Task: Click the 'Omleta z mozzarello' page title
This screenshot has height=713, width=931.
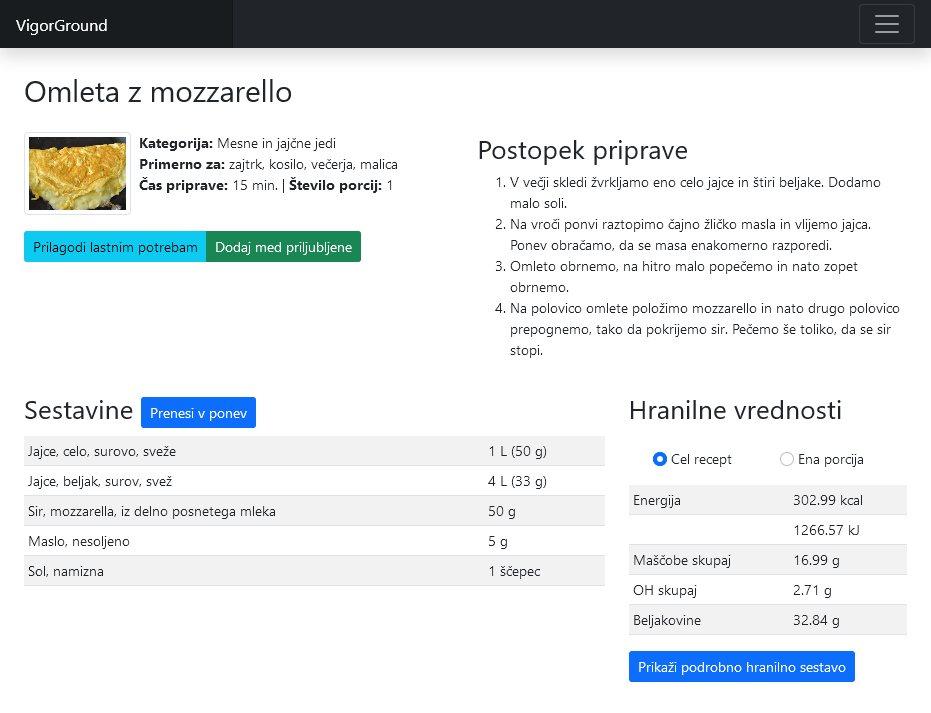Action: (x=158, y=92)
